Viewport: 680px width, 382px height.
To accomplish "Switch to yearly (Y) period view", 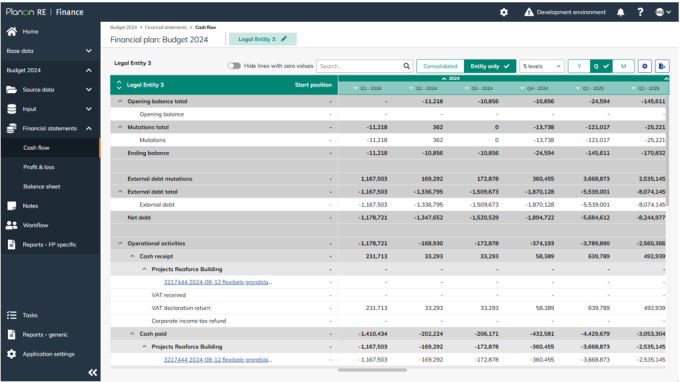I will pos(579,66).
